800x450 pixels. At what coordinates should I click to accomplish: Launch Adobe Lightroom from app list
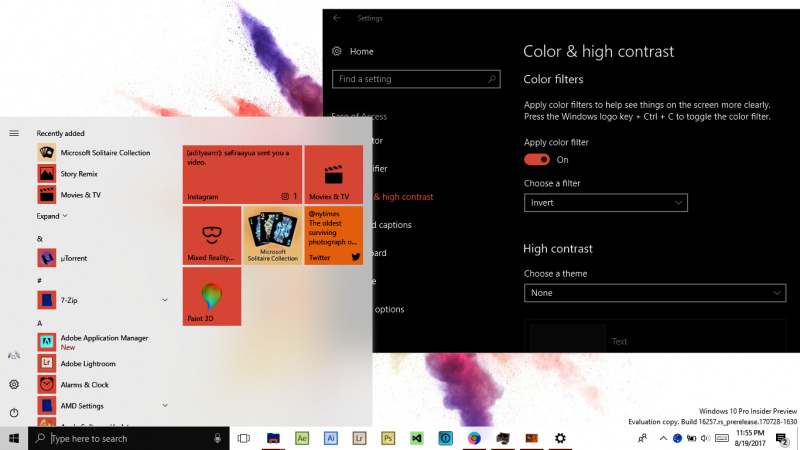(77, 364)
